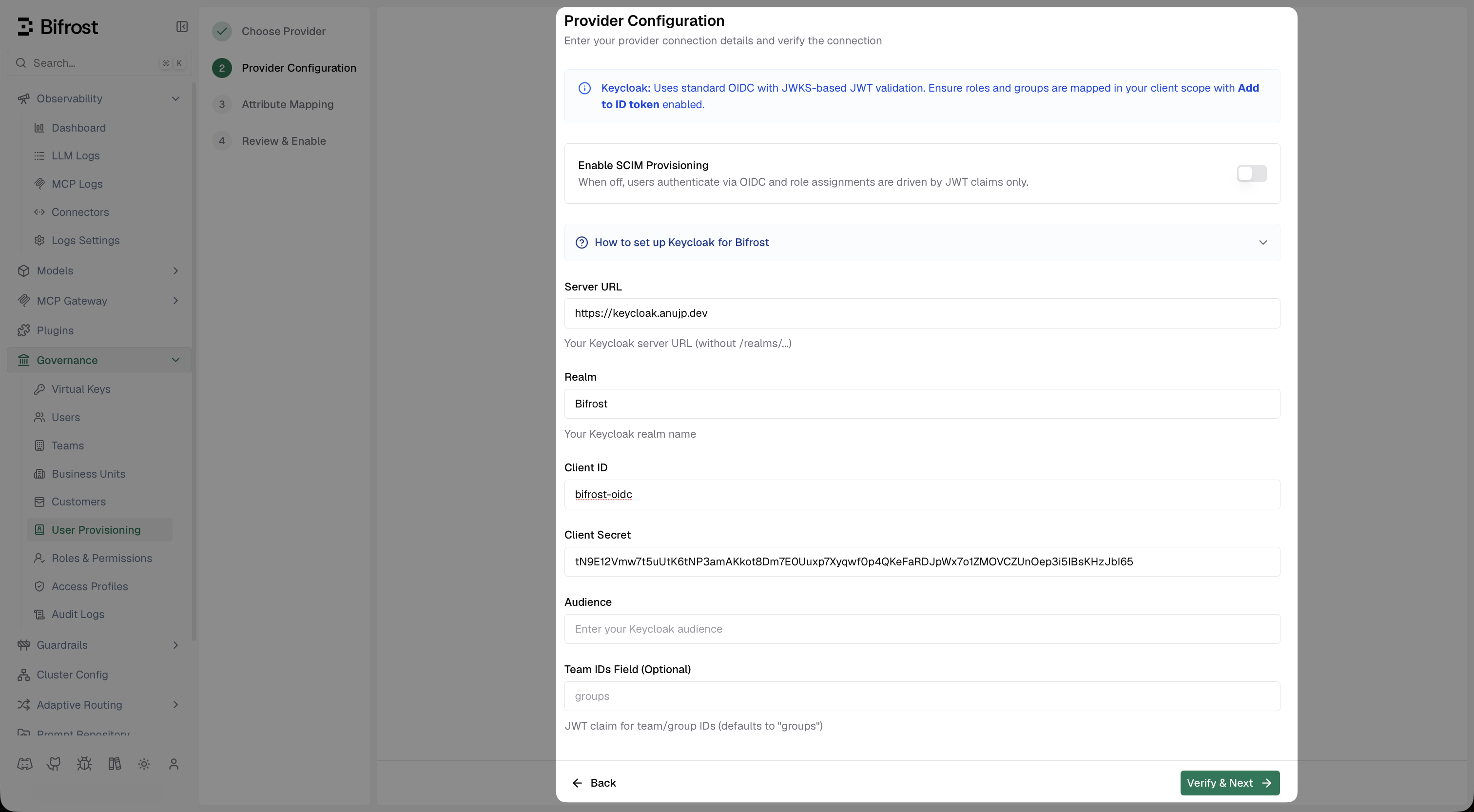The width and height of the screenshot is (1474, 812).
Task: Click the Client ID input field
Action: tap(922, 494)
